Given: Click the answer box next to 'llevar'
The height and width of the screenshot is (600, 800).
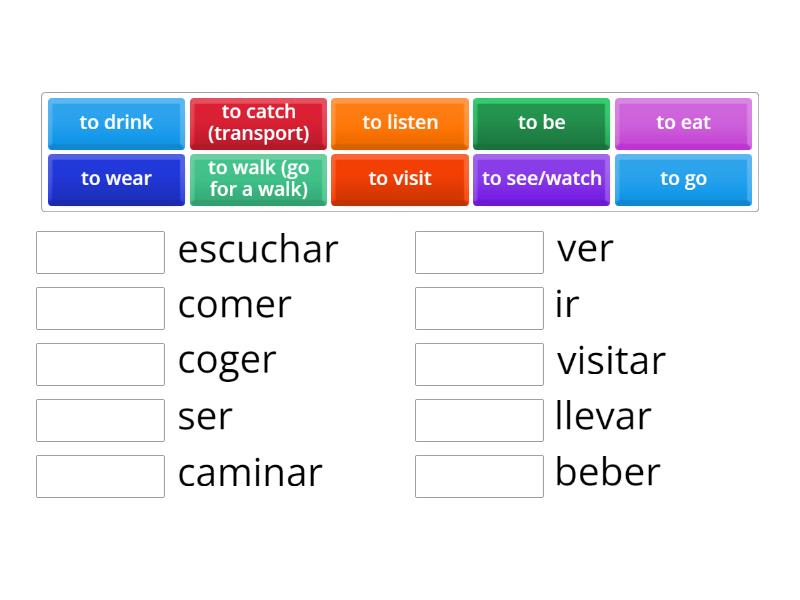Looking at the screenshot, I should [x=479, y=420].
